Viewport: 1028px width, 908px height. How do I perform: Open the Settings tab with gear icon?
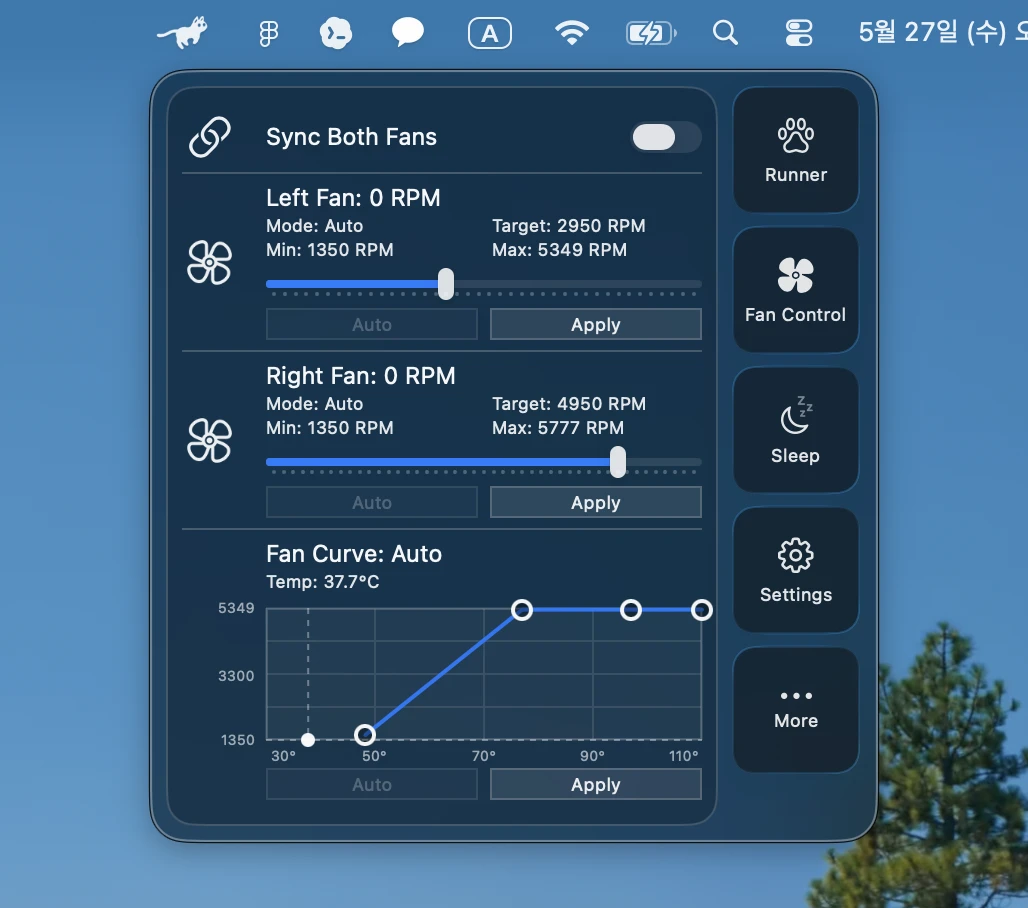(x=795, y=569)
